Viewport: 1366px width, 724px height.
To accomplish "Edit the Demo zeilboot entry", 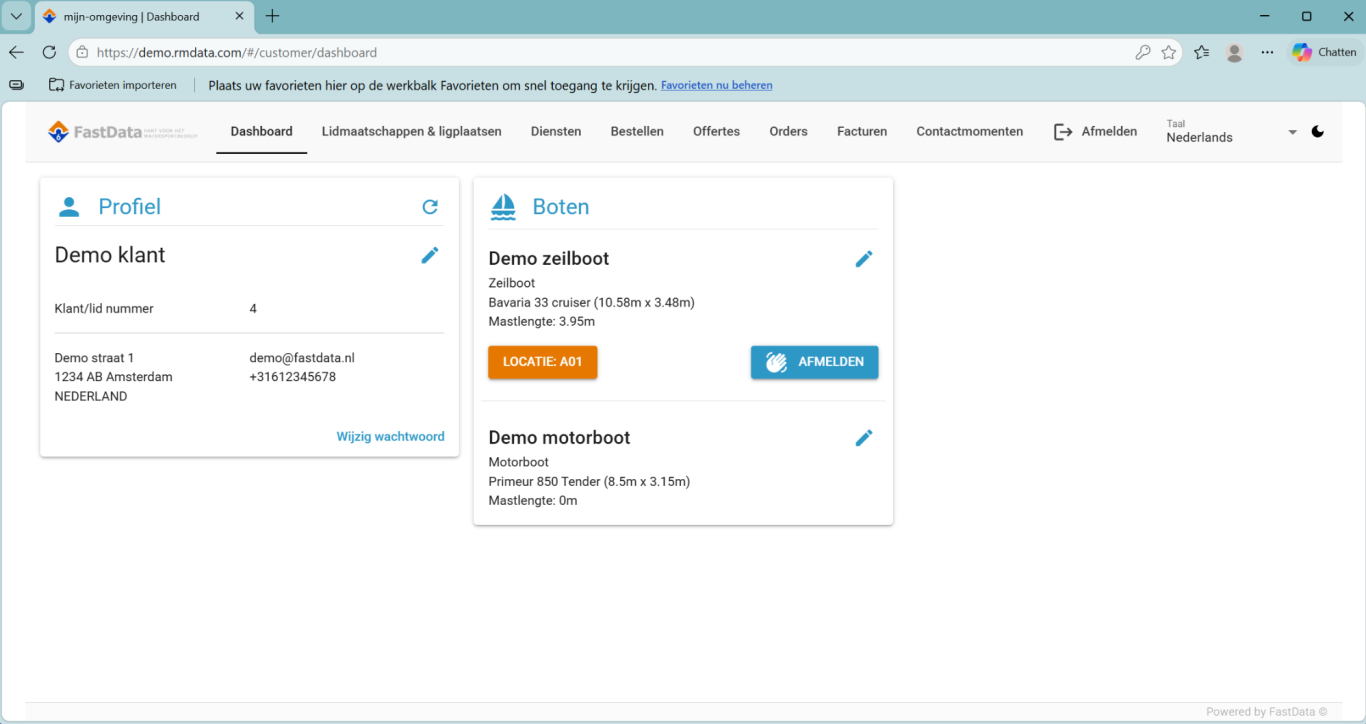I will coord(864,259).
